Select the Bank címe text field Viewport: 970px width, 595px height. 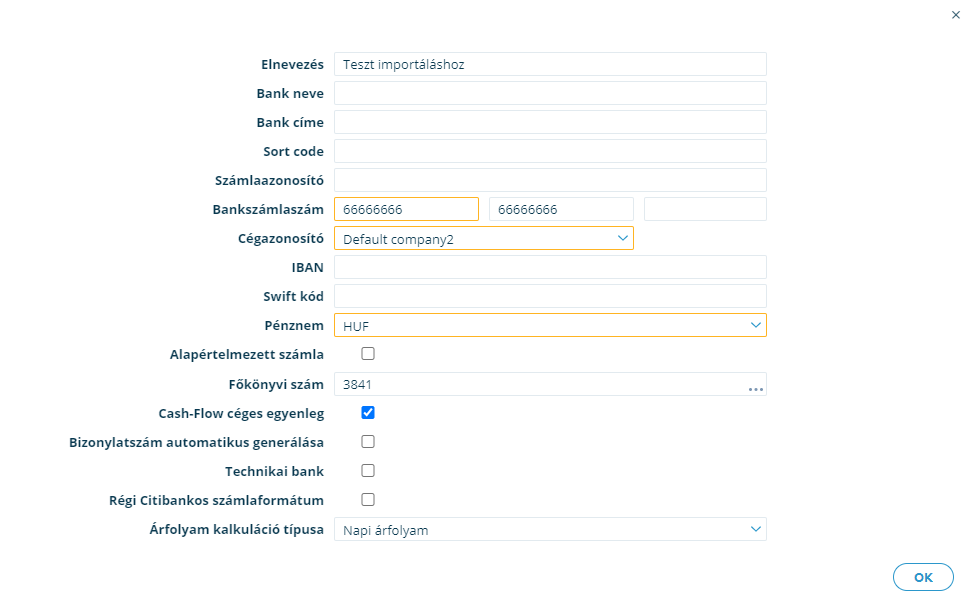coord(550,122)
